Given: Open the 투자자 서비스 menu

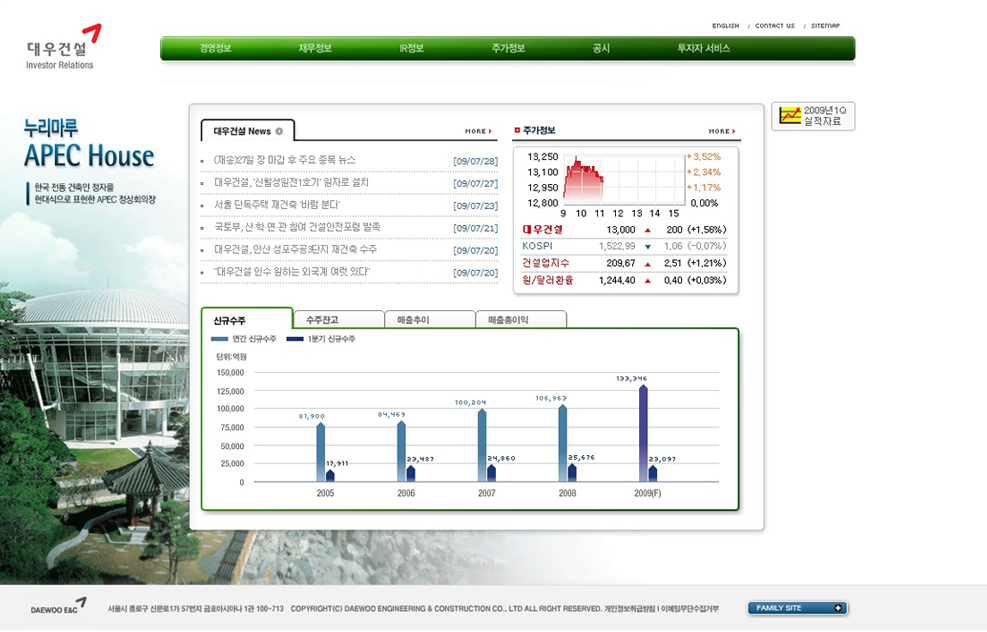Looking at the screenshot, I should 704,48.
